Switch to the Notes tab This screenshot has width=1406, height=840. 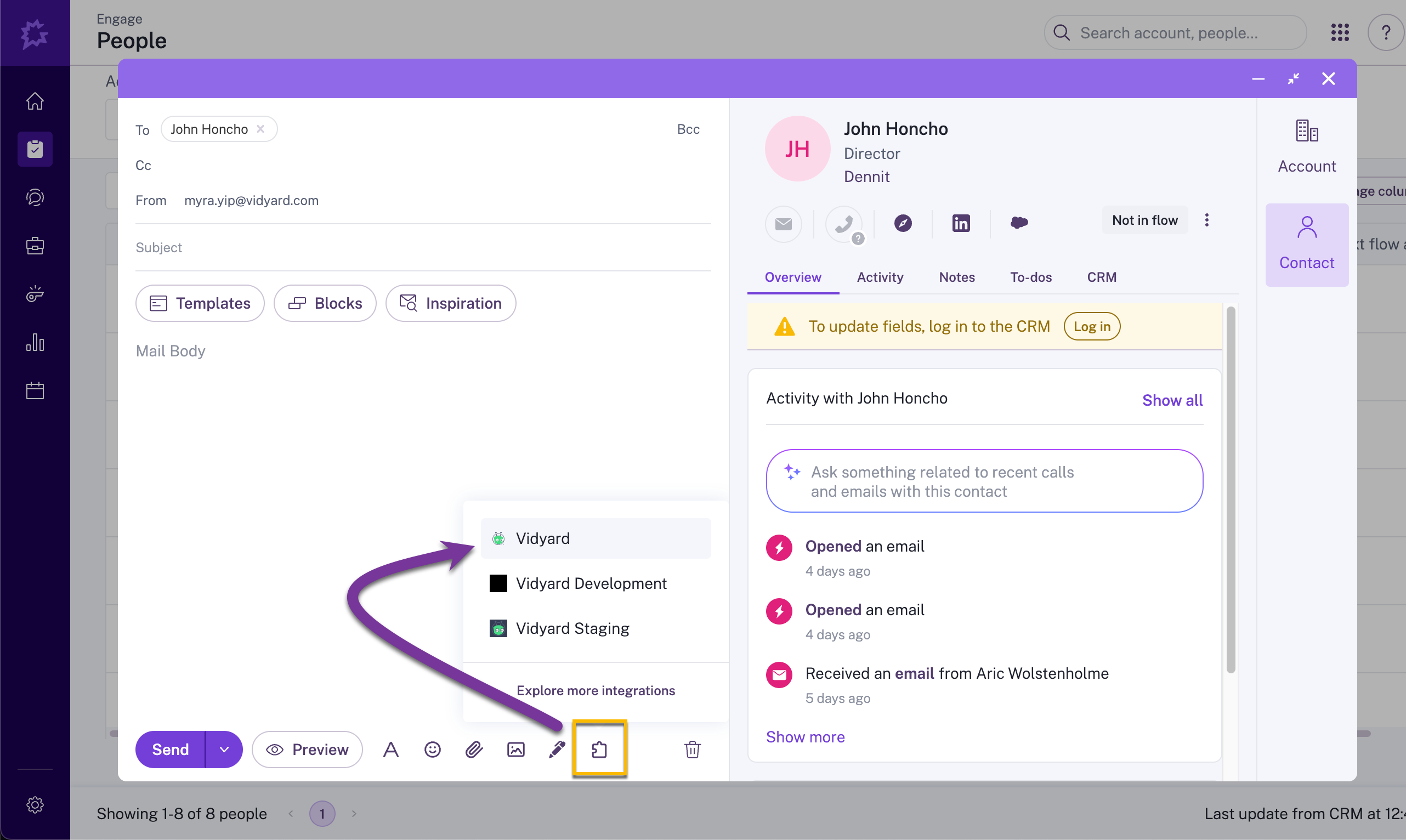(956, 277)
